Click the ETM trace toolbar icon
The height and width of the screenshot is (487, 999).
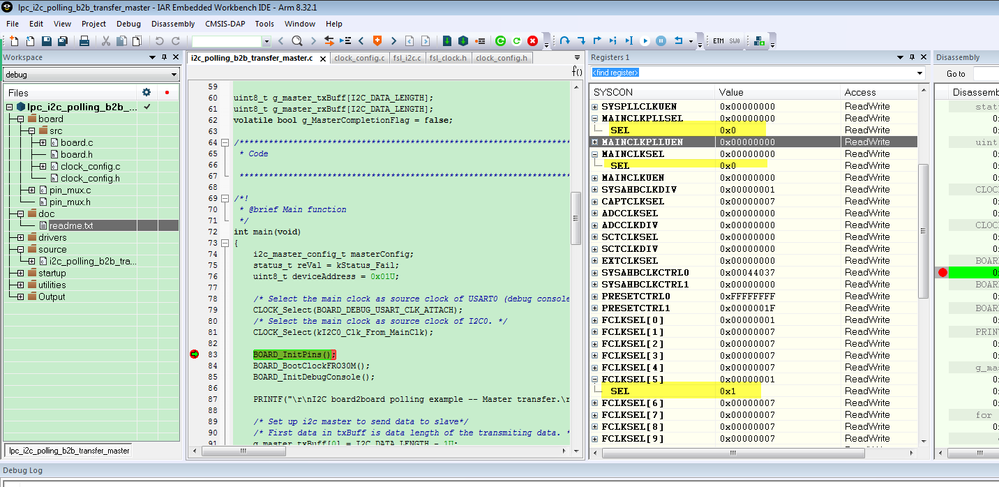point(718,41)
